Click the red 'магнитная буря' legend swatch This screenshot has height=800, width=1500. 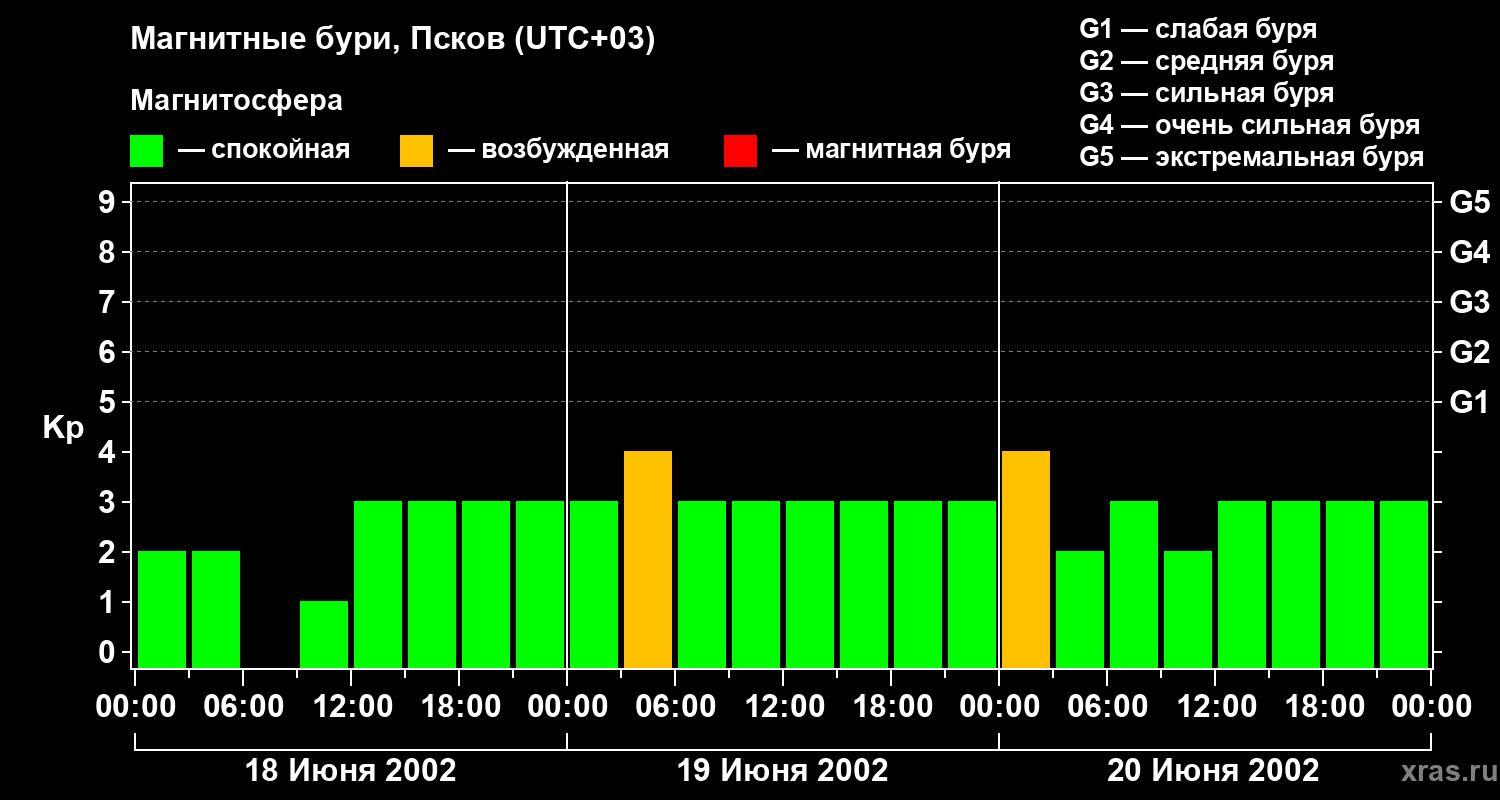(740, 151)
